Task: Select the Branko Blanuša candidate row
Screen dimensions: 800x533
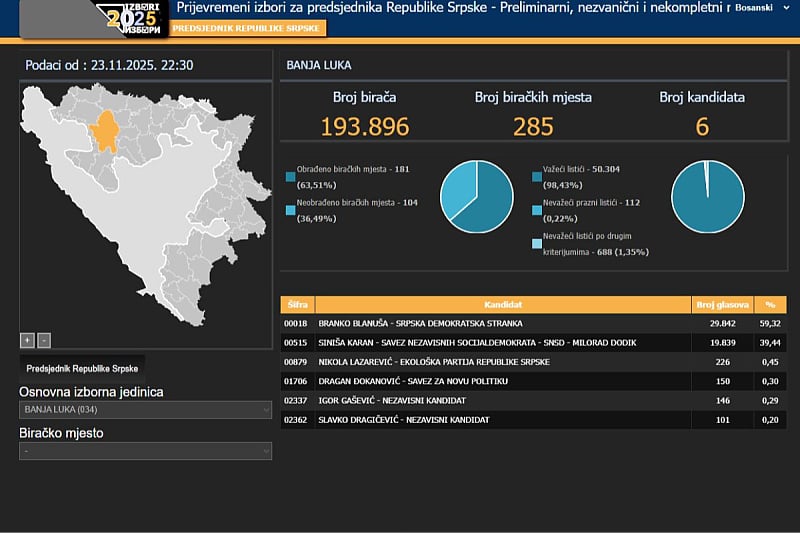Action: click(503, 324)
